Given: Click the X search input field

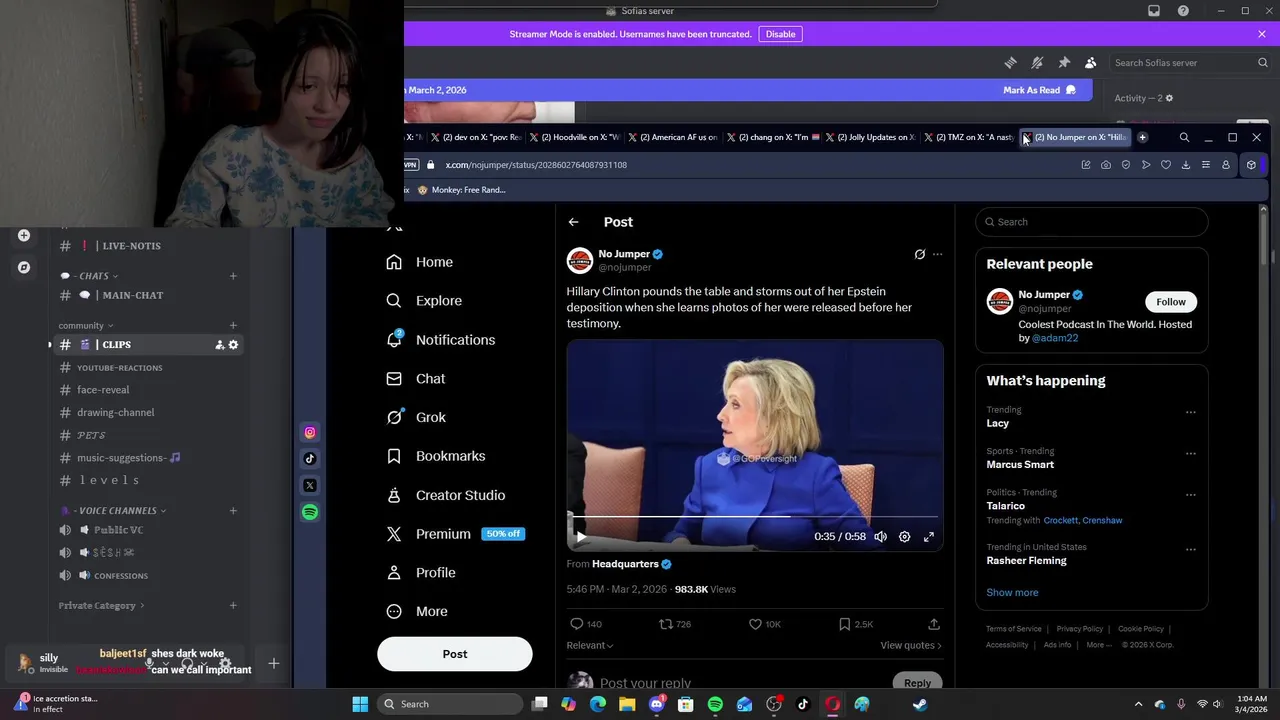Looking at the screenshot, I should click(1092, 222).
